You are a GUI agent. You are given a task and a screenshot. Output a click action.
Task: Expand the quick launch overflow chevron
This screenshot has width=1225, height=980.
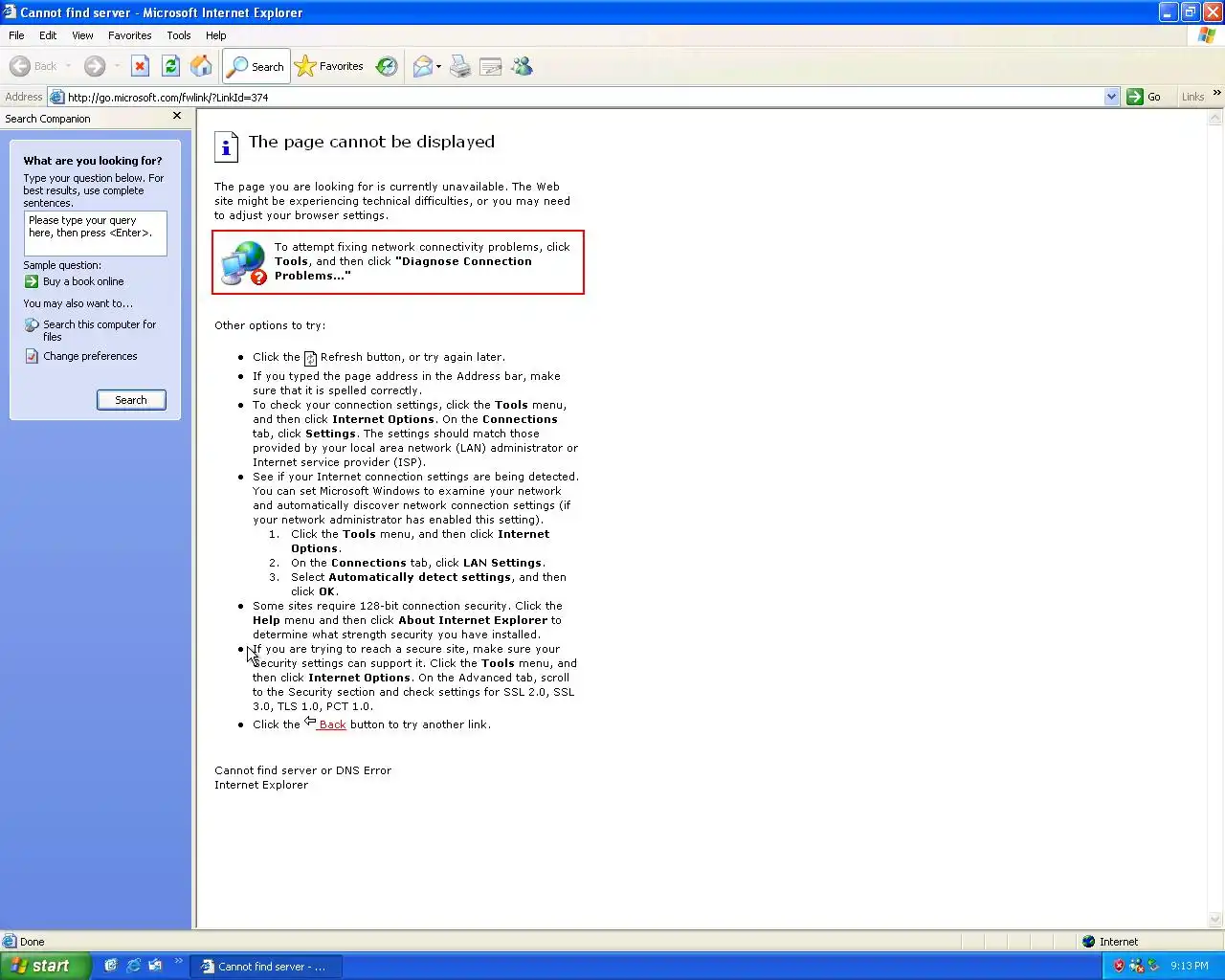pyautogui.click(x=178, y=963)
